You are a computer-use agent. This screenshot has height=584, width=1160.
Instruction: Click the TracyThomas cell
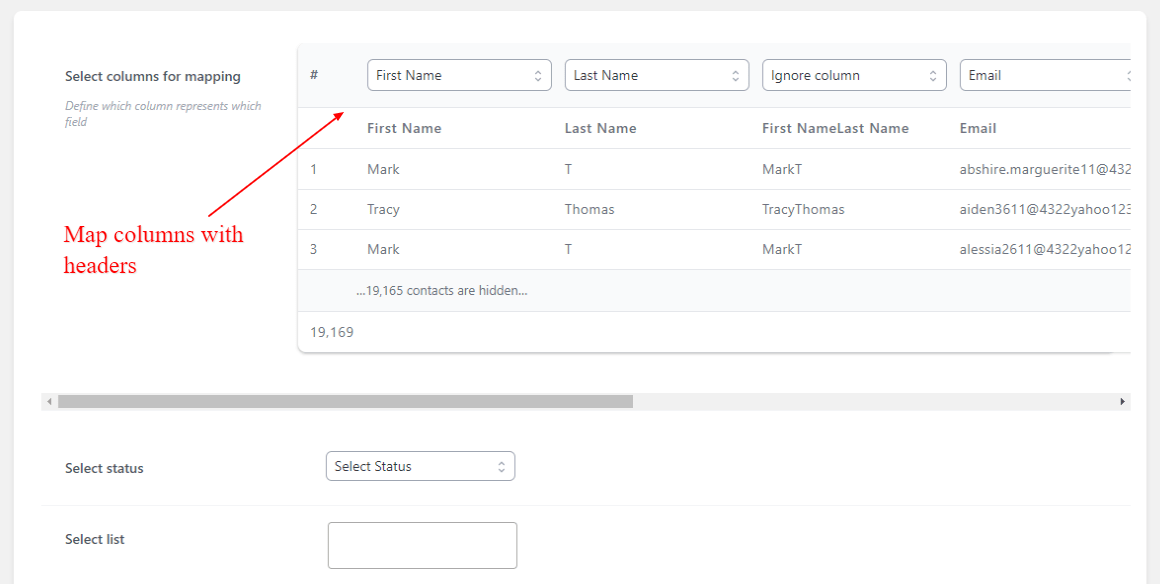pos(803,209)
